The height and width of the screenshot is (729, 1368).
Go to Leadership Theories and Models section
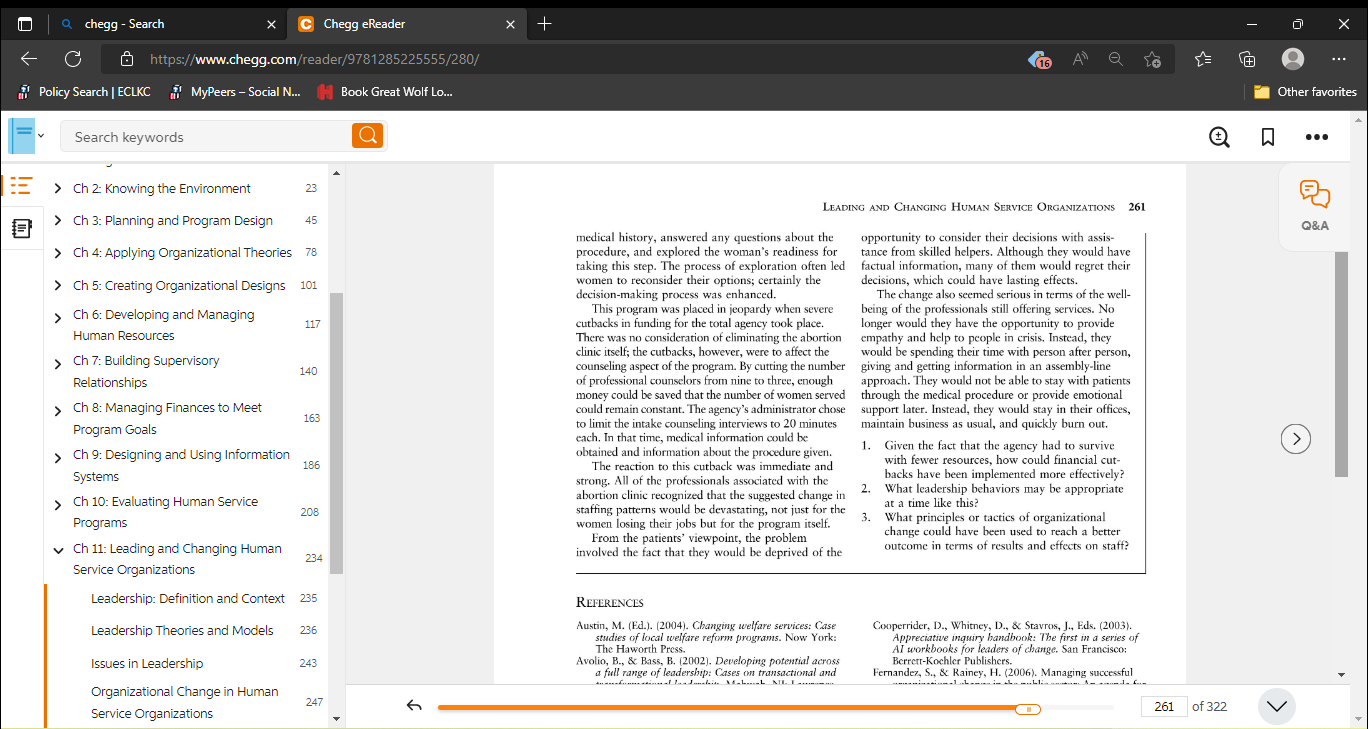pyautogui.click(x=182, y=631)
